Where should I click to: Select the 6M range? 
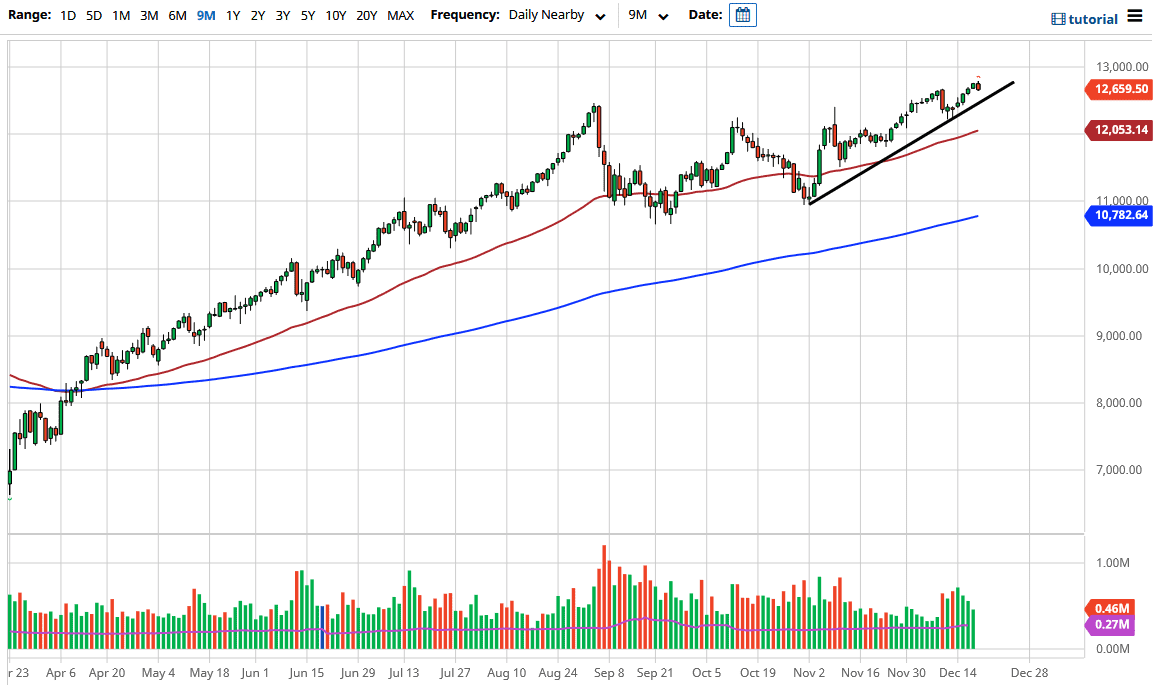[177, 15]
